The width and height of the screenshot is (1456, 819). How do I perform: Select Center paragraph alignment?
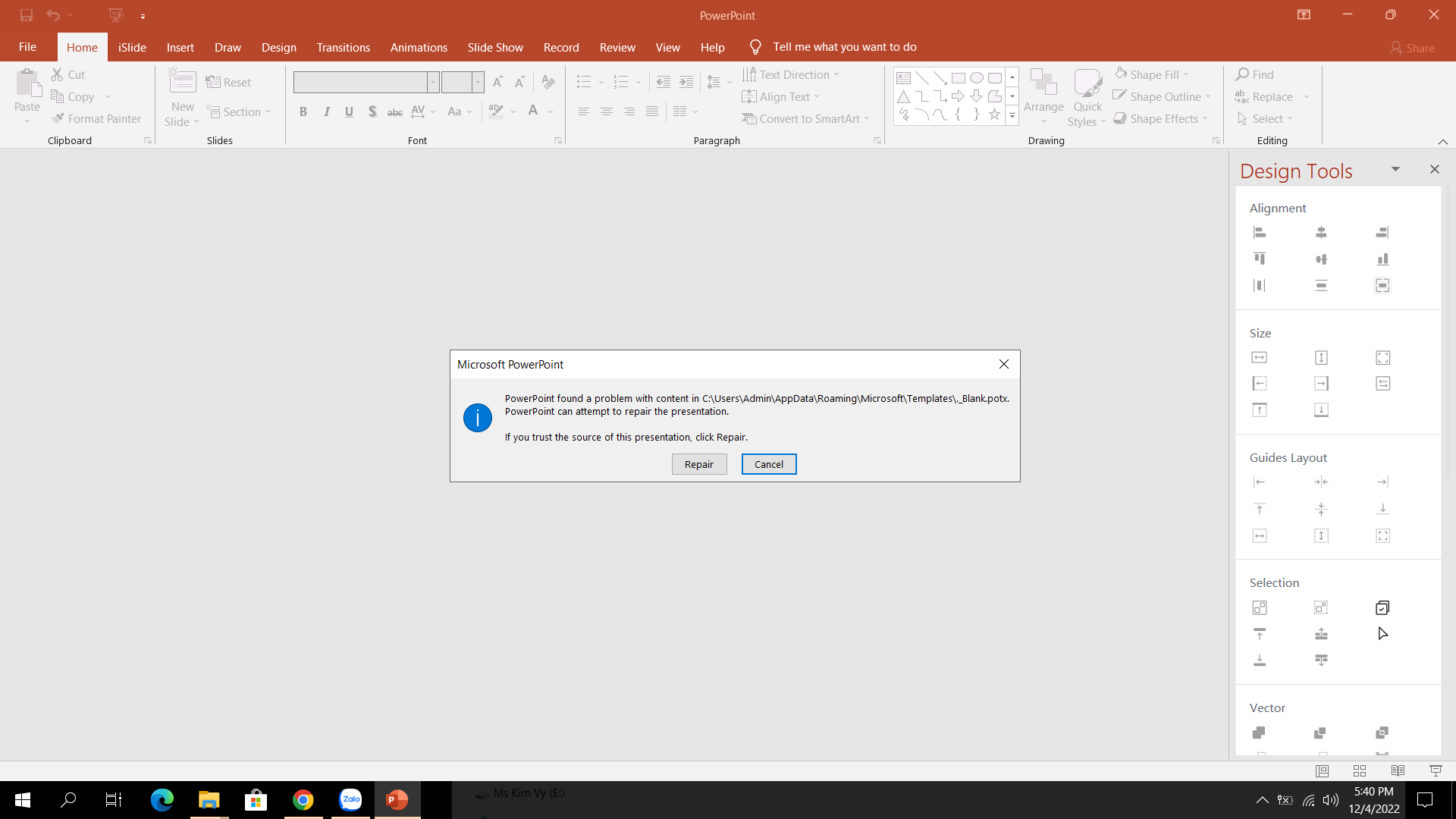click(x=606, y=111)
